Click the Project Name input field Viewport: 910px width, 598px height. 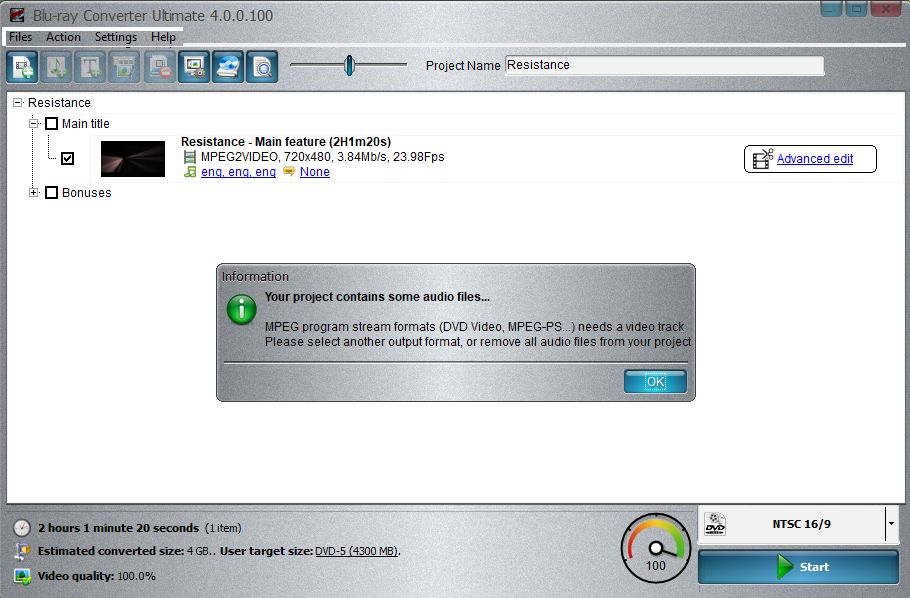(x=665, y=65)
